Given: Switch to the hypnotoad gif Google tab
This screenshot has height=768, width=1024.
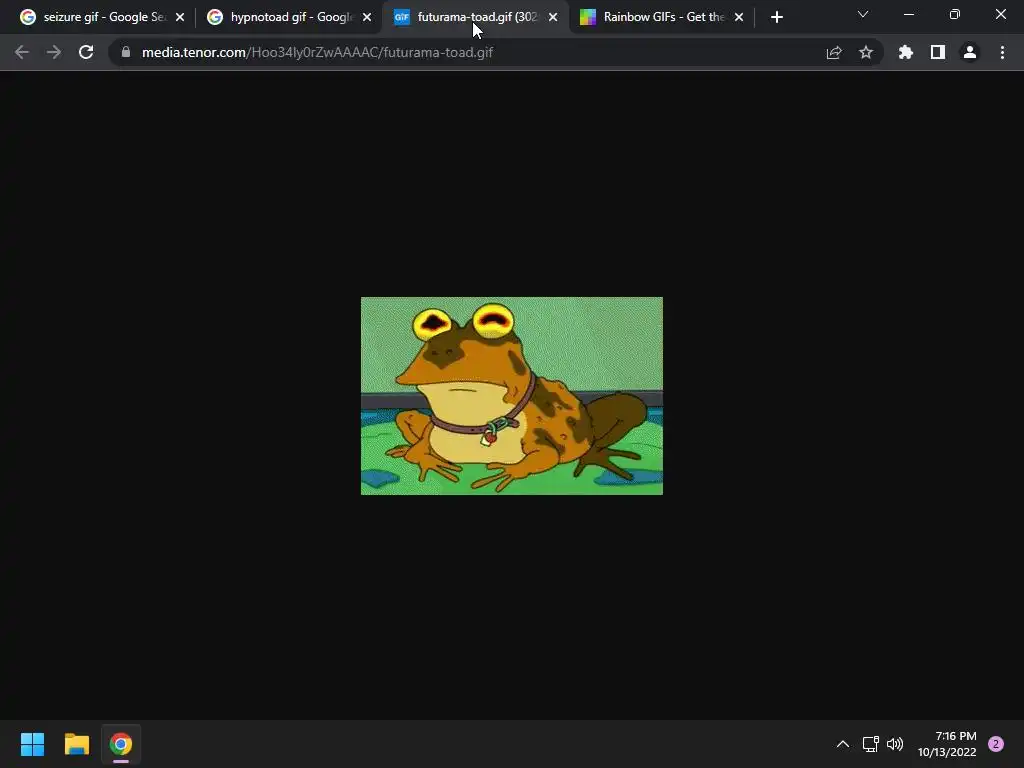Looking at the screenshot, I should coord(289,17).
